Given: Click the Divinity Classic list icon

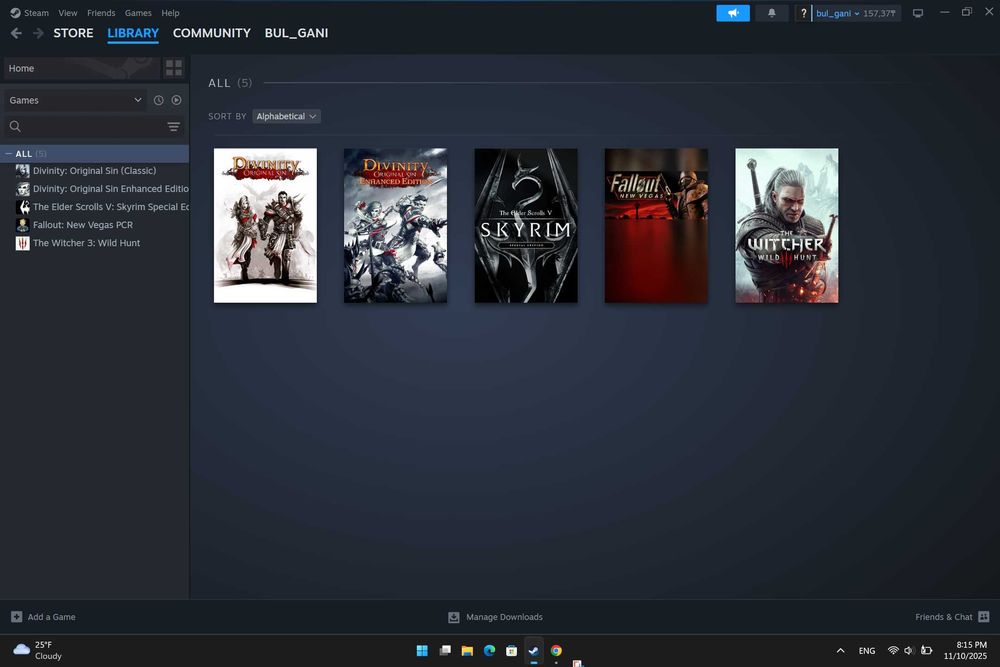Looking at the screenshot, I should click(x=22, y=171).
